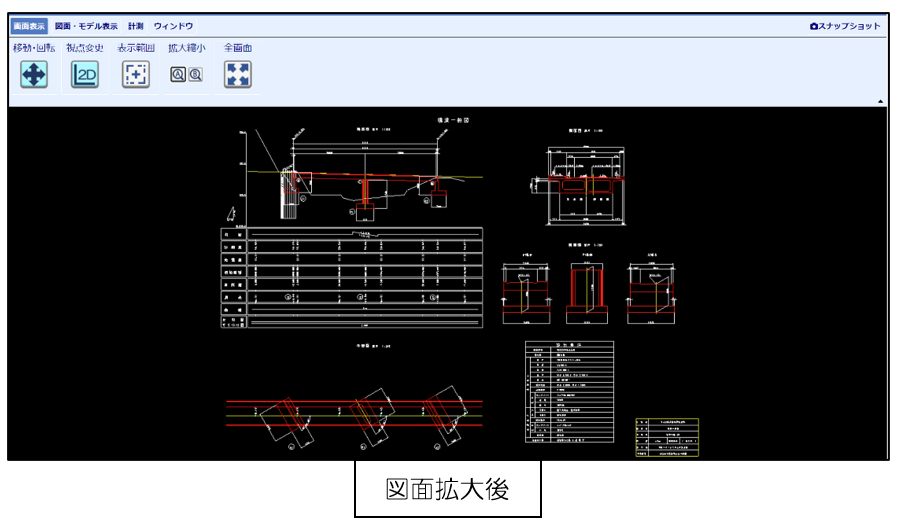Click the 図面拡大後 caption box

[x=447, y=489]
